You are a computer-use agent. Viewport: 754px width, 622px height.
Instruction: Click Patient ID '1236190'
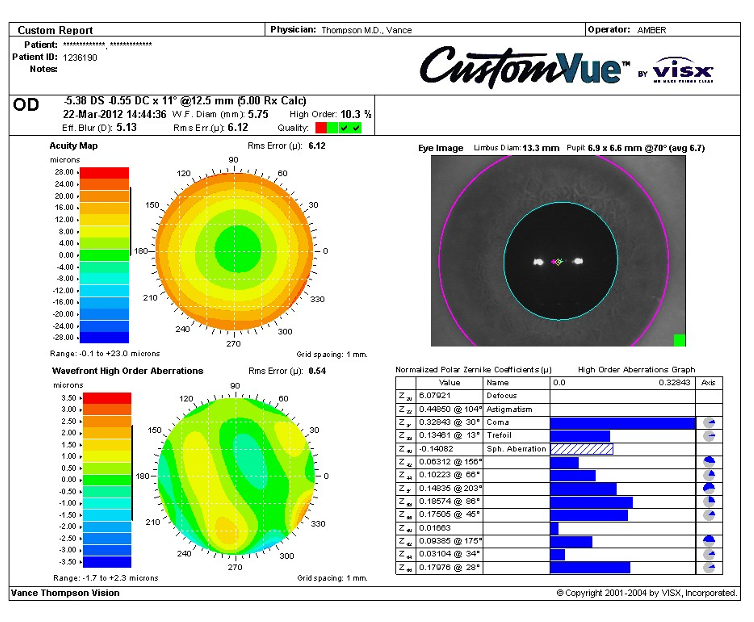80,58
